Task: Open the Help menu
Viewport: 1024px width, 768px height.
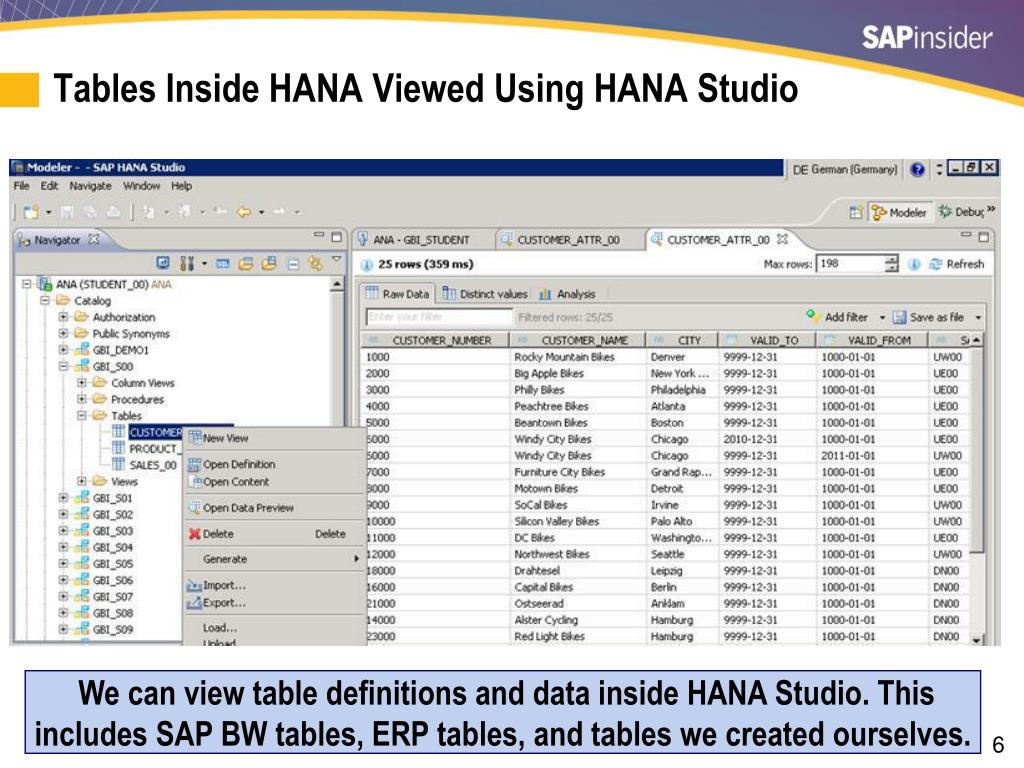Action: click(182, 186)
